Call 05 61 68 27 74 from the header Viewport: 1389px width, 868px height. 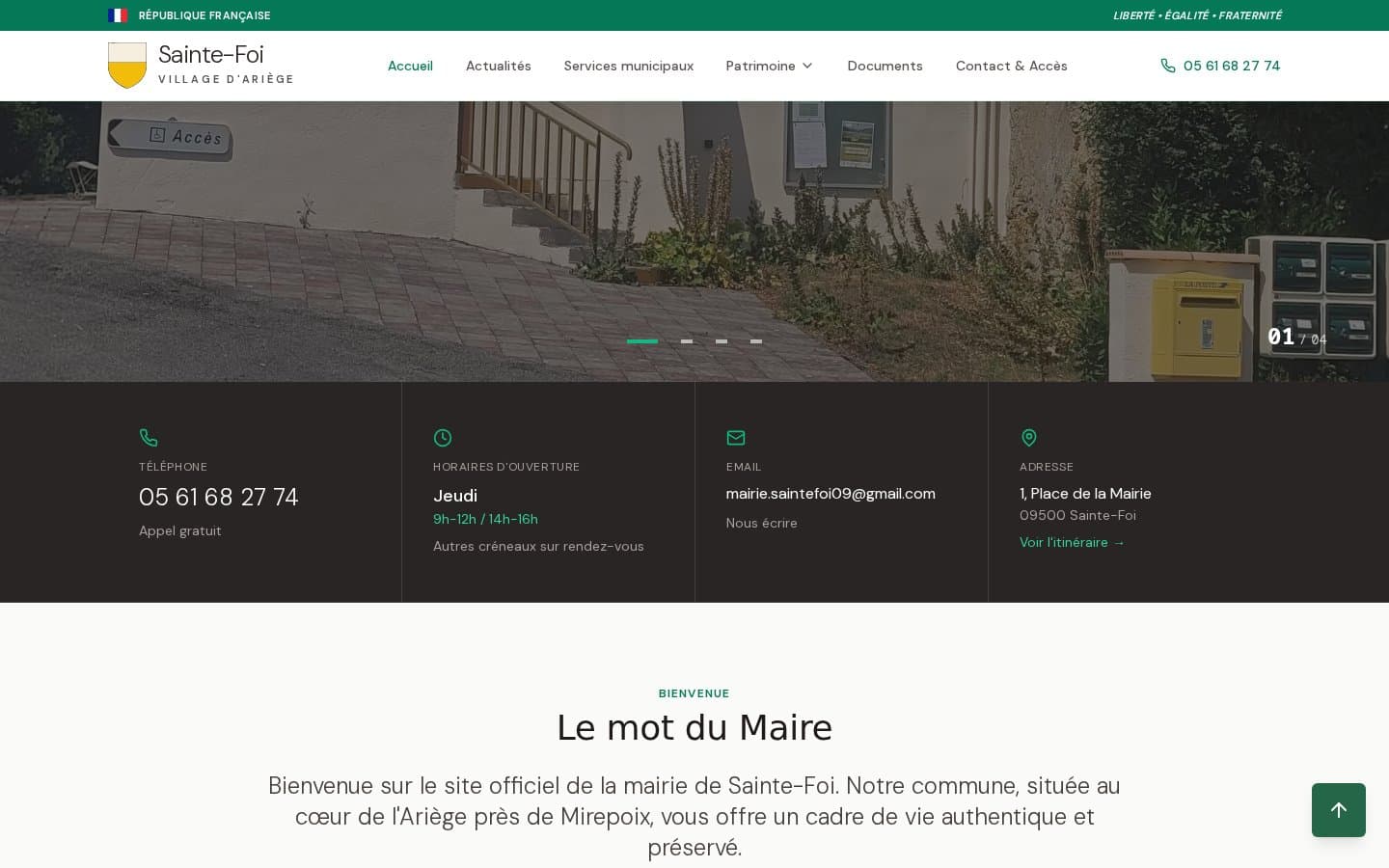pyautogui.click(x=1232, y=66)
